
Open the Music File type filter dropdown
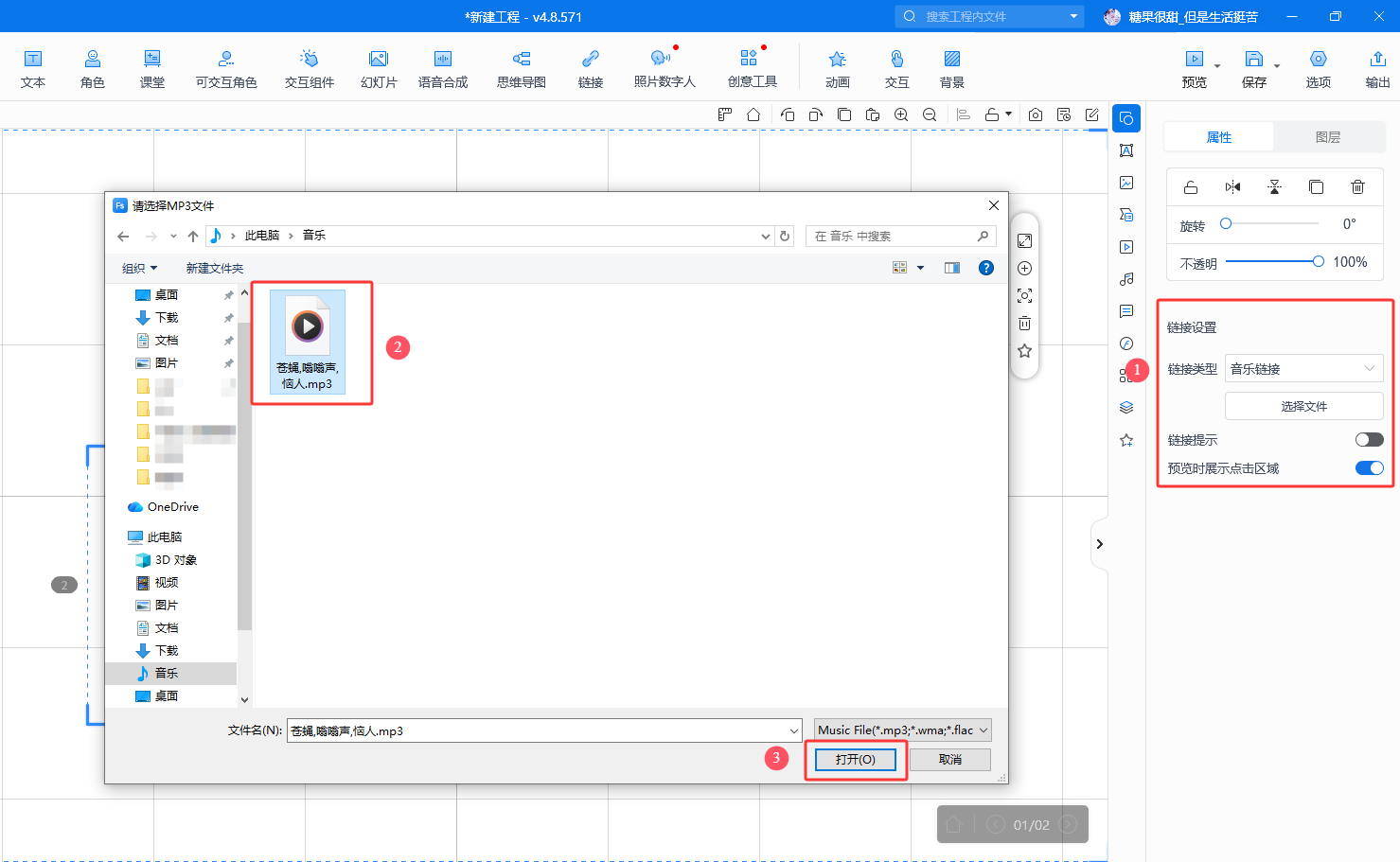[x=903, y=730]
